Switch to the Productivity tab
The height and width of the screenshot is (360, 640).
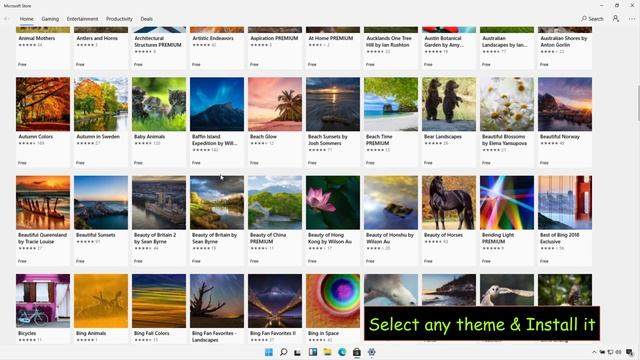click(x=119, y=19)
